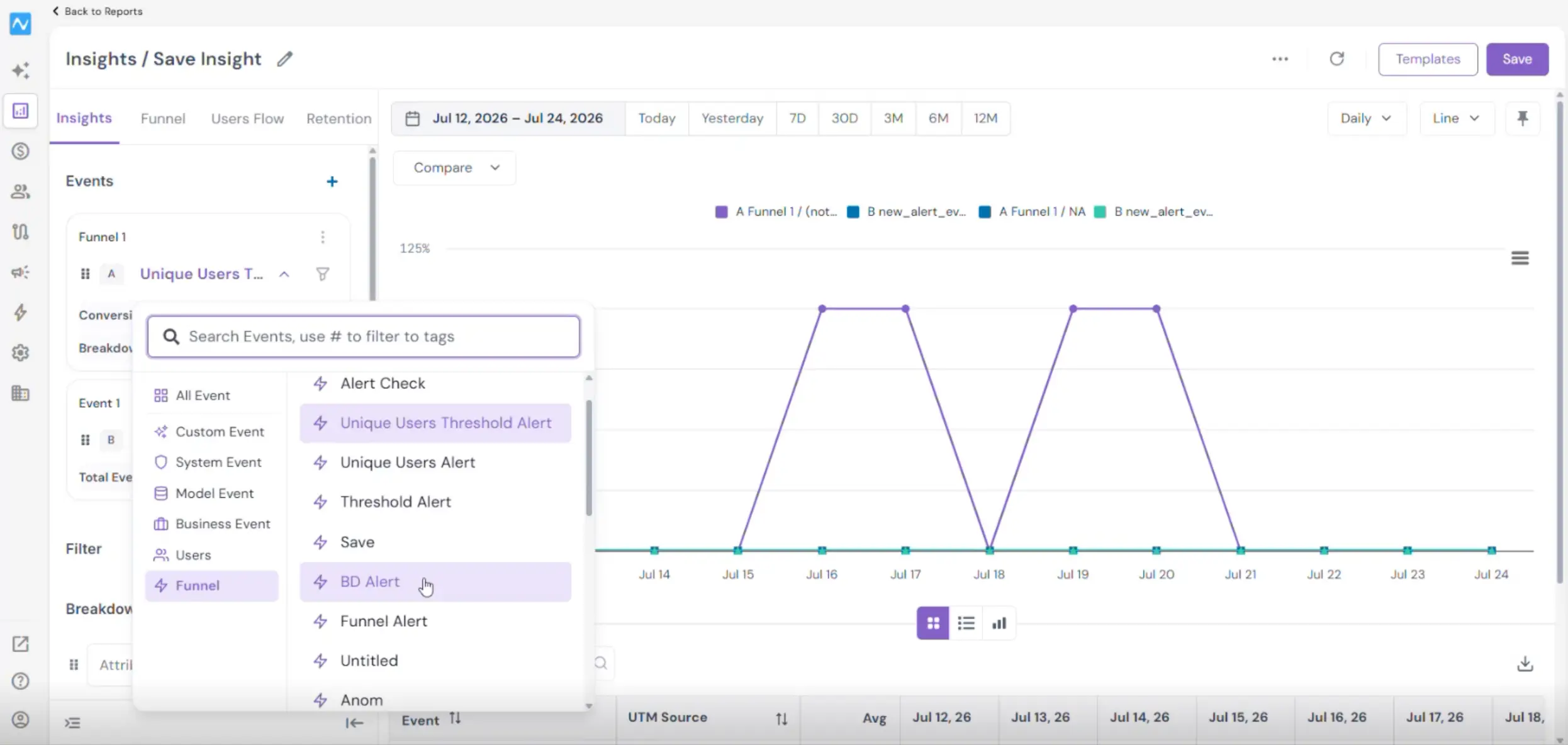1568x745 pixels.
Task: Open the settings gear sidebar icon
Action: pyautogui.click(x=20, y=352)
